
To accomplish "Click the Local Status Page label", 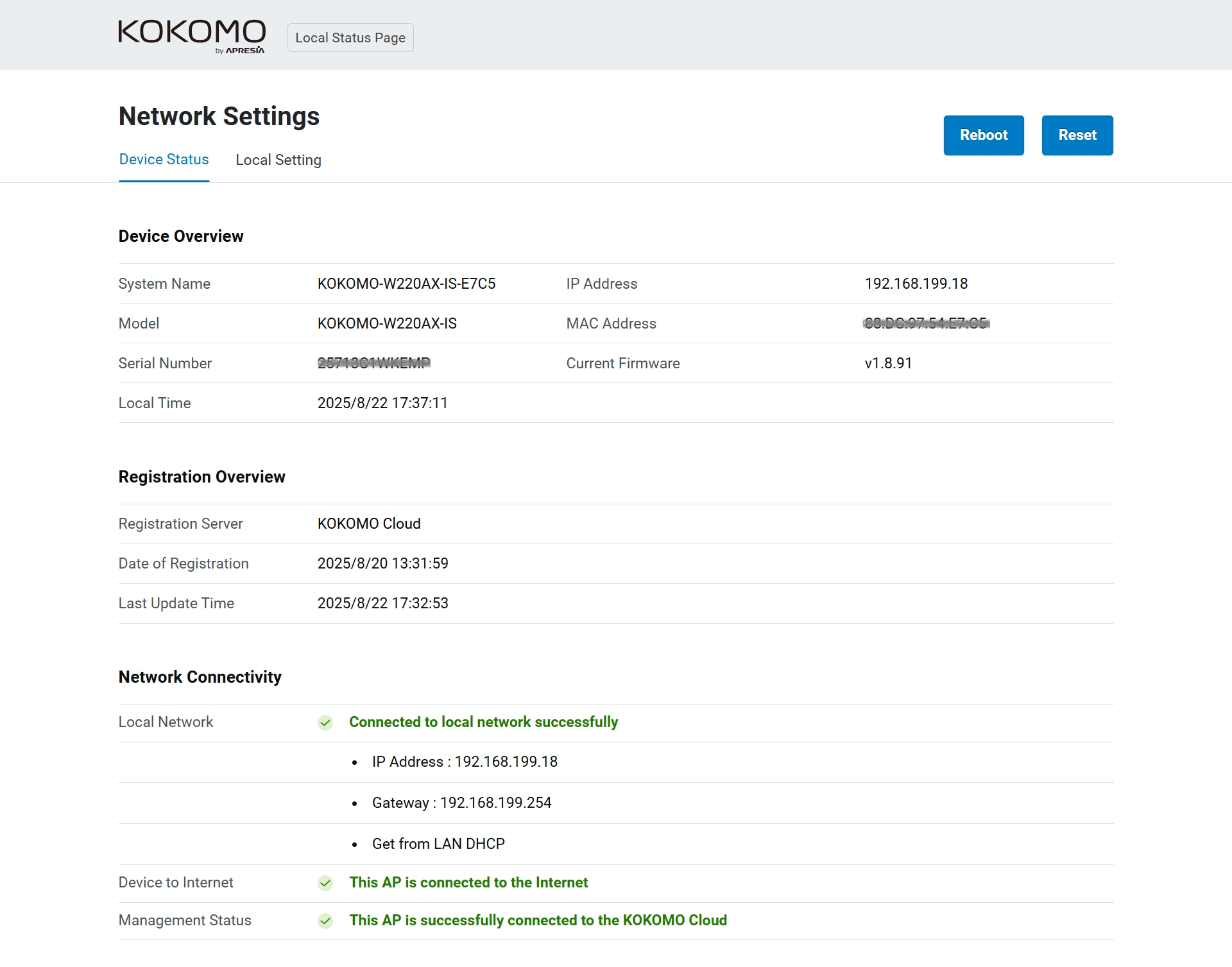I will click(350, 38).
